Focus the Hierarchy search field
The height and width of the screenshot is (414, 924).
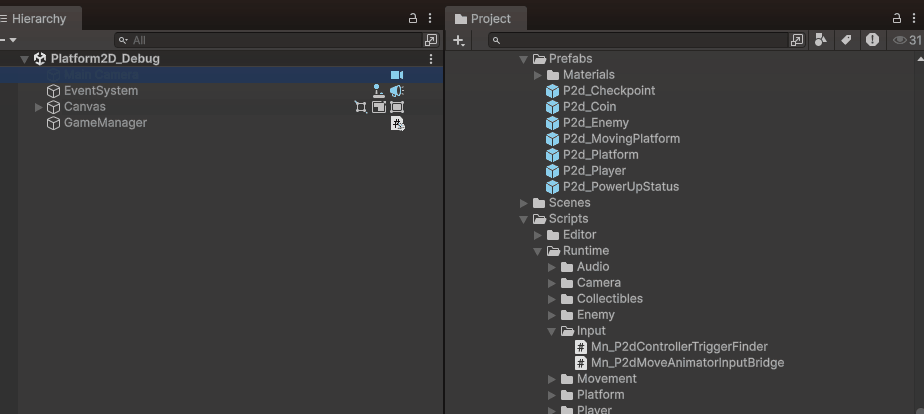click(x=269, y=40)
